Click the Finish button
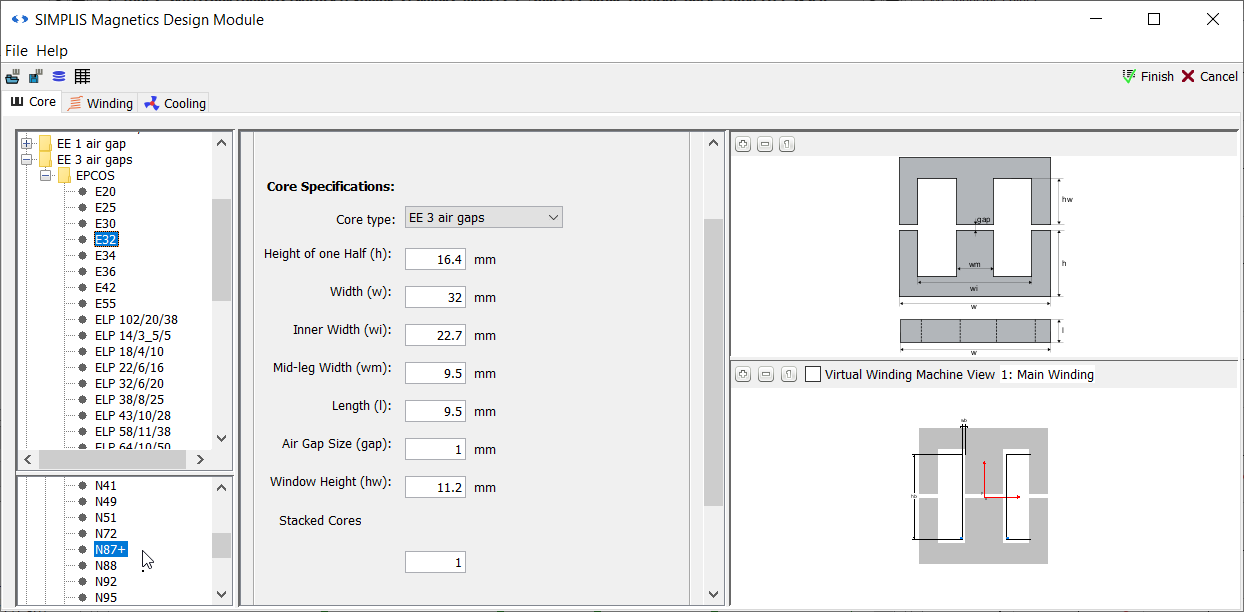The width and height of the screenshot is (1244, 612). [x=1148, y=77]
